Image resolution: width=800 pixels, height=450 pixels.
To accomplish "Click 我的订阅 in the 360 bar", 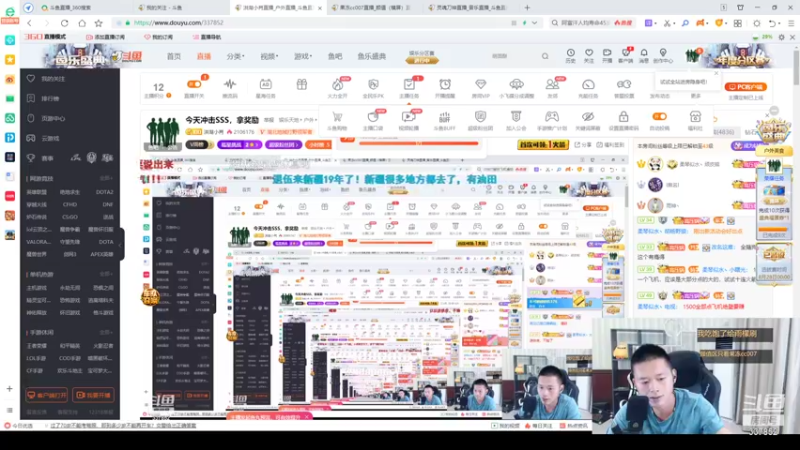I will (159, 37).
